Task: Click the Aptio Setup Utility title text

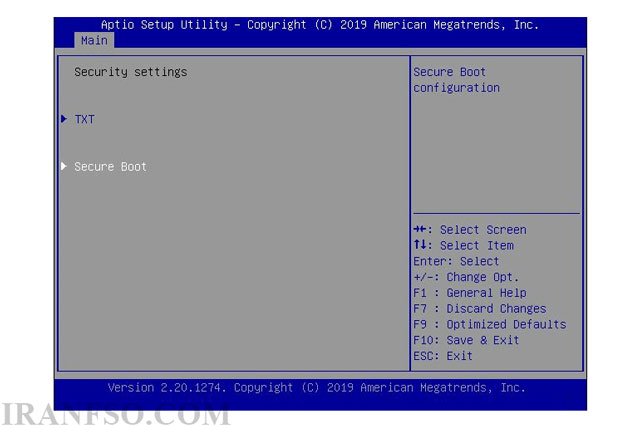Action: [x=320, y=25]
